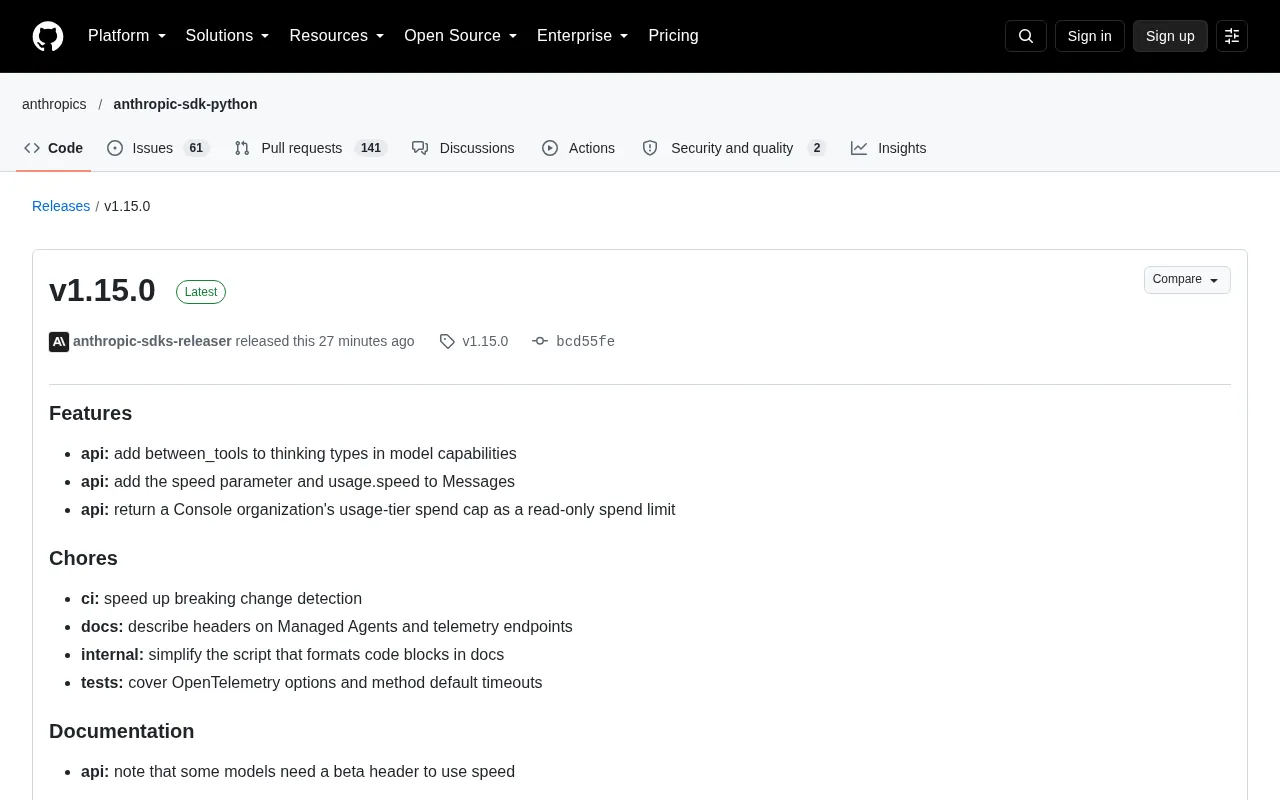Screen dimensions: 1280x800
Task: Go to the Pricing page
Action: (x=673, y=36)
